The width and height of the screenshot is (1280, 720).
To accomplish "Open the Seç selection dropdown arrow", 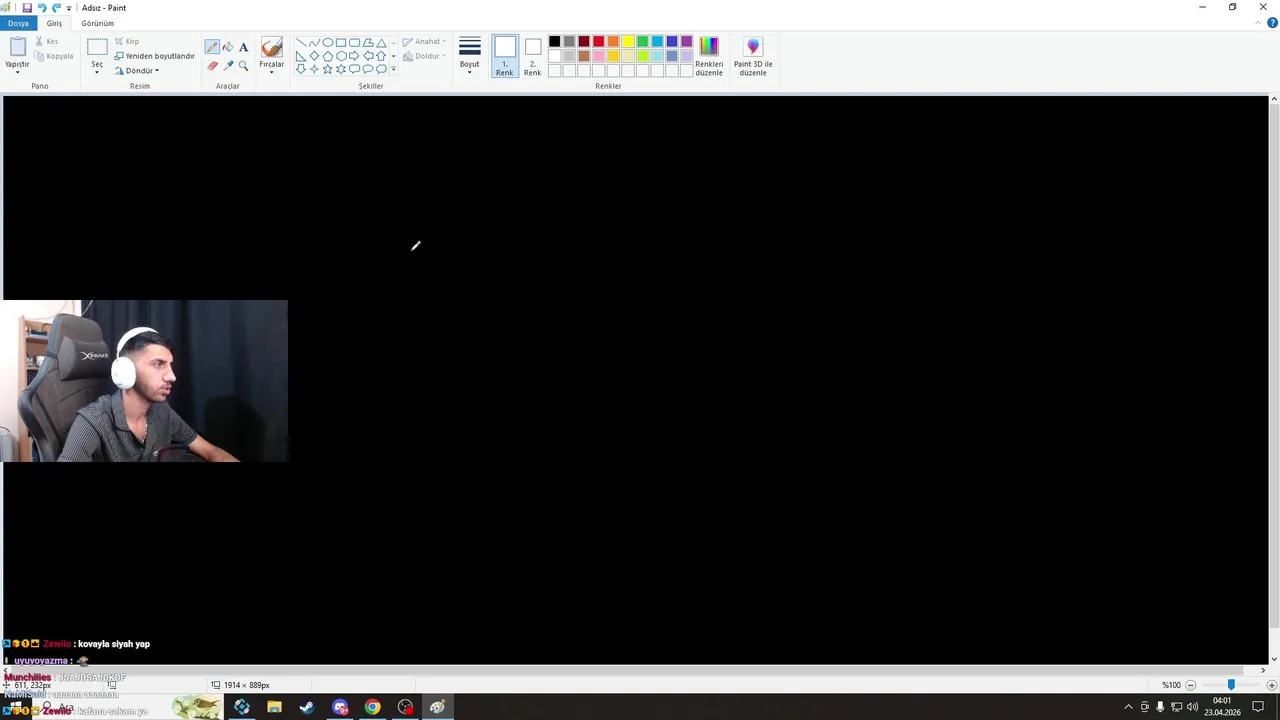I will (x=97, y=72).
